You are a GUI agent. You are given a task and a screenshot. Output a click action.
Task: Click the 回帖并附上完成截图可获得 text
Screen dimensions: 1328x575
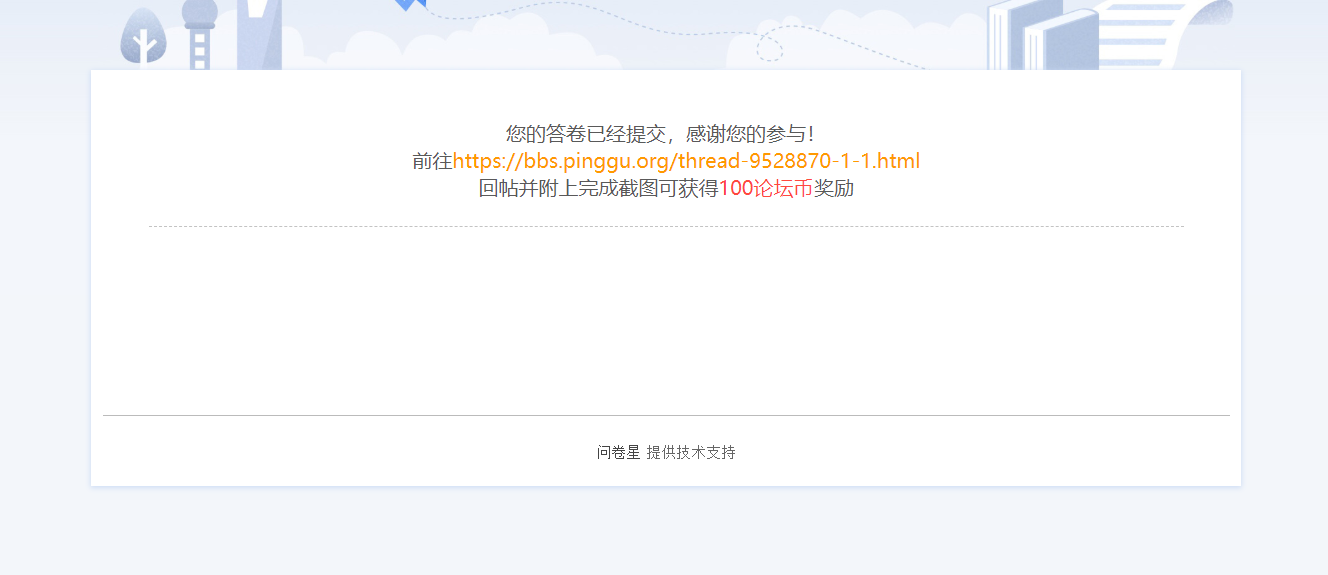click(598, 188)
